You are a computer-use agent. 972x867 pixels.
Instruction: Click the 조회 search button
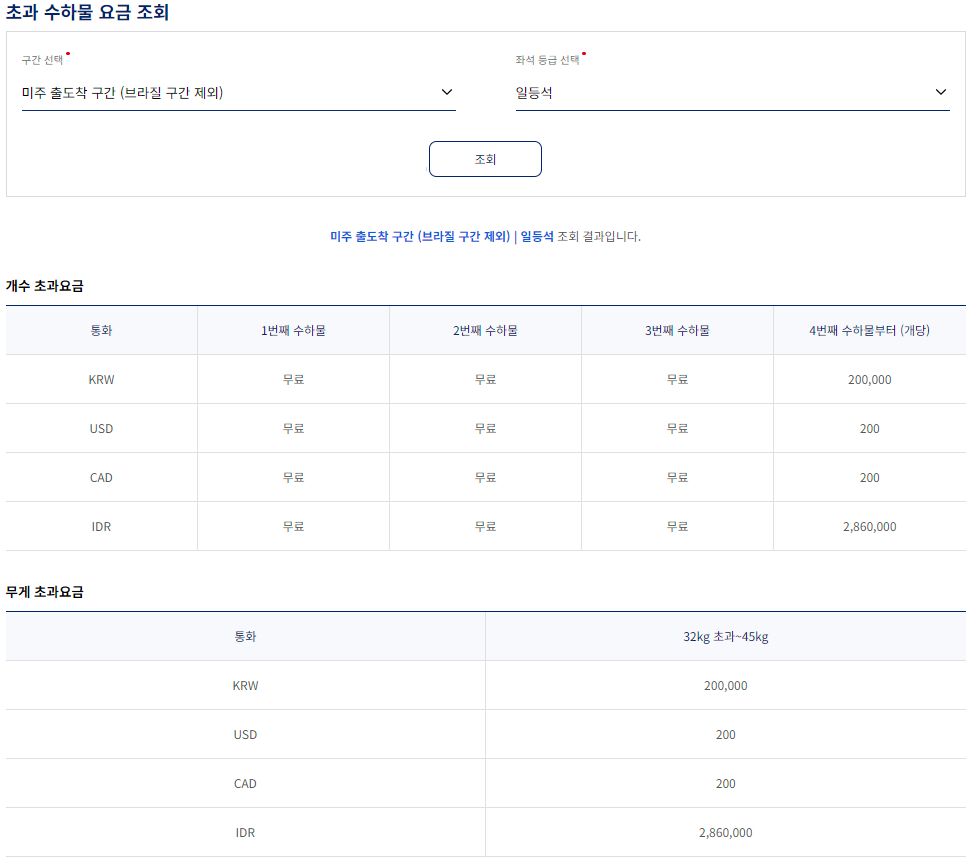coord(485,158)
